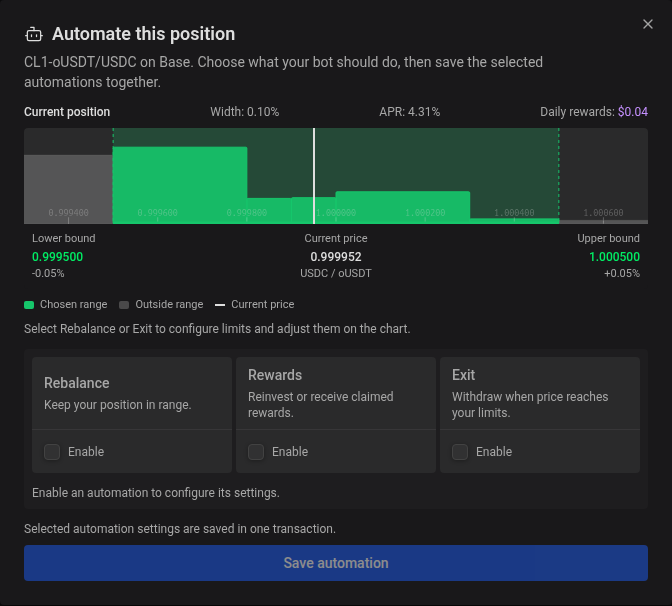Click the -0.05% lower bound offset

pyautogui.click(x=48, y=273)
